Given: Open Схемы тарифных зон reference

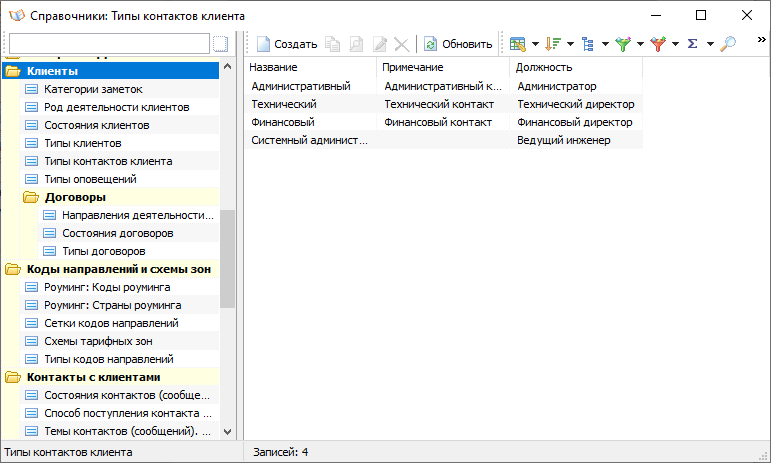Looking at the screenshot, I should pos(98,341).
